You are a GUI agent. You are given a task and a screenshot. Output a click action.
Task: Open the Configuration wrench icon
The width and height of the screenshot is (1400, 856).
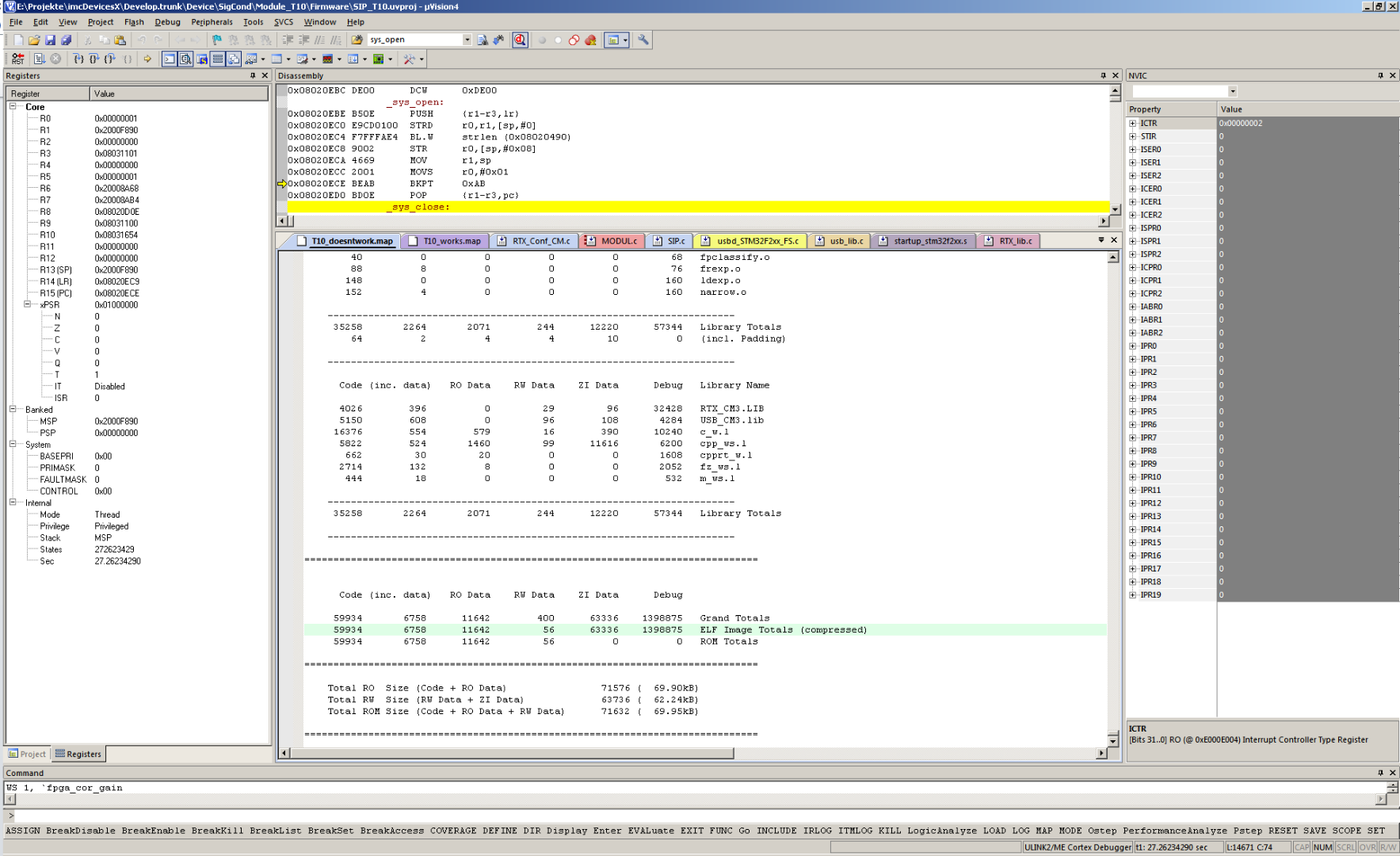643,40
